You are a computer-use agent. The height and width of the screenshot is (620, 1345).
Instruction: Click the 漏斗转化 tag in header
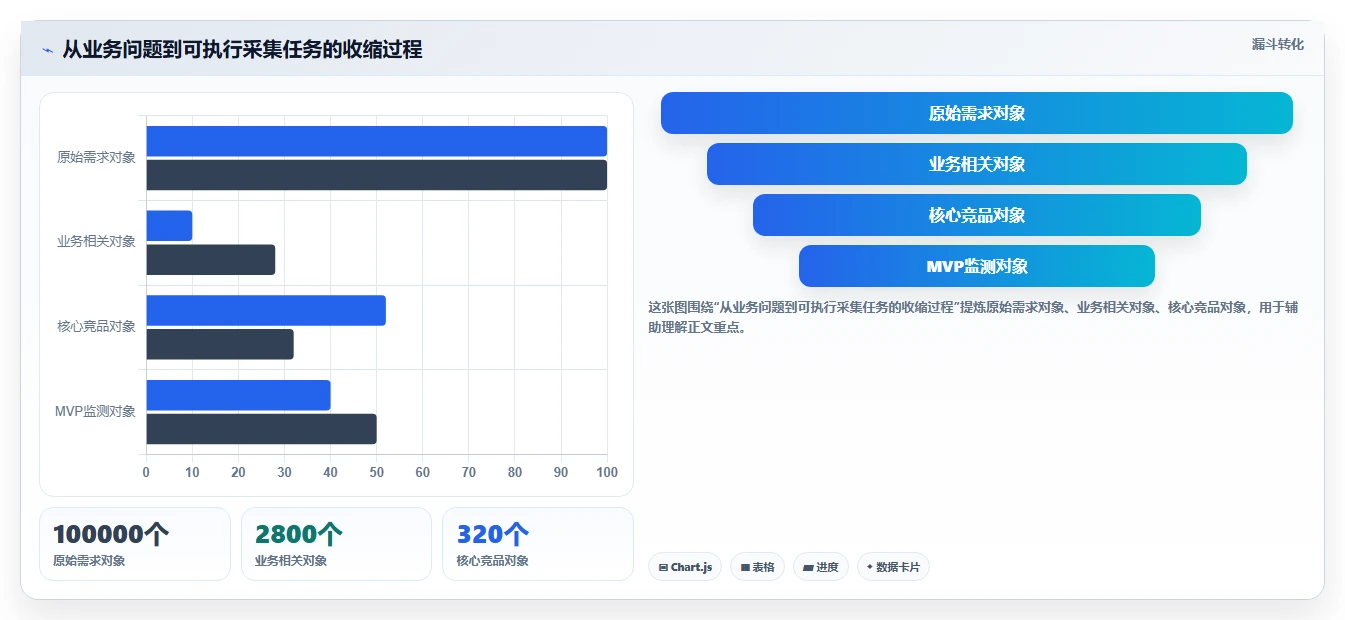(x=1277, y=44)
